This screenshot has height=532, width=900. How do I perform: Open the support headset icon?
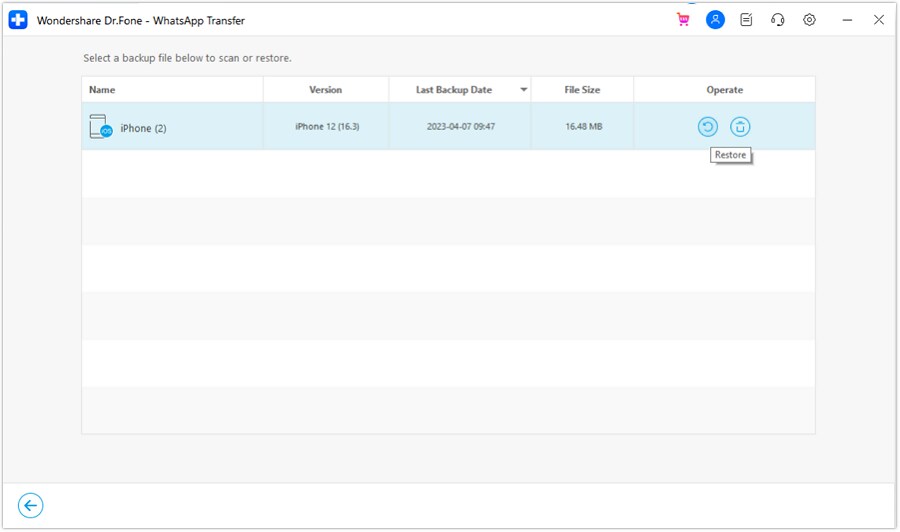pyautogui.click(x=778, y=20)
